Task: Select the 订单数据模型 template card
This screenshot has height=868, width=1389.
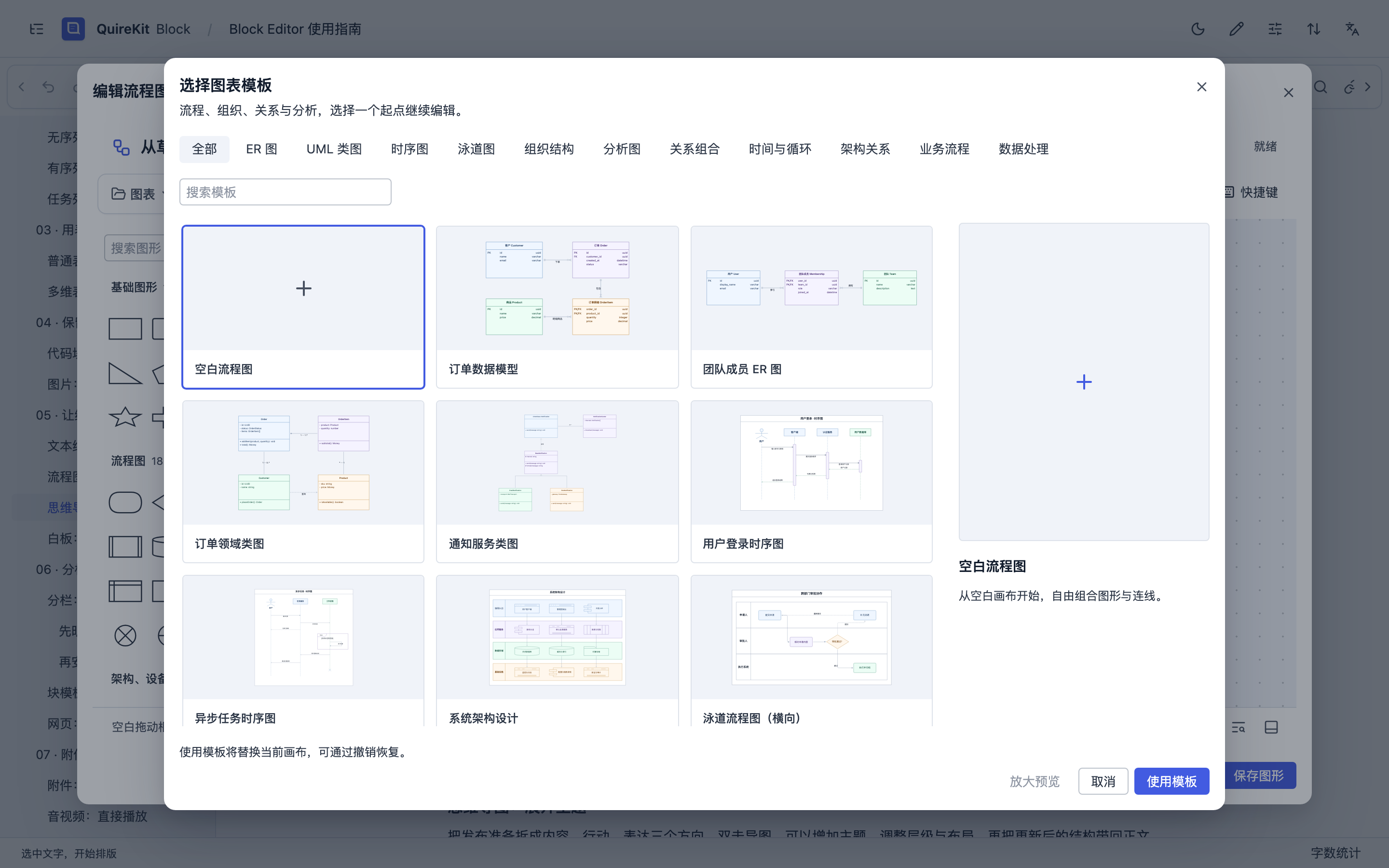Action: [558, 307]
